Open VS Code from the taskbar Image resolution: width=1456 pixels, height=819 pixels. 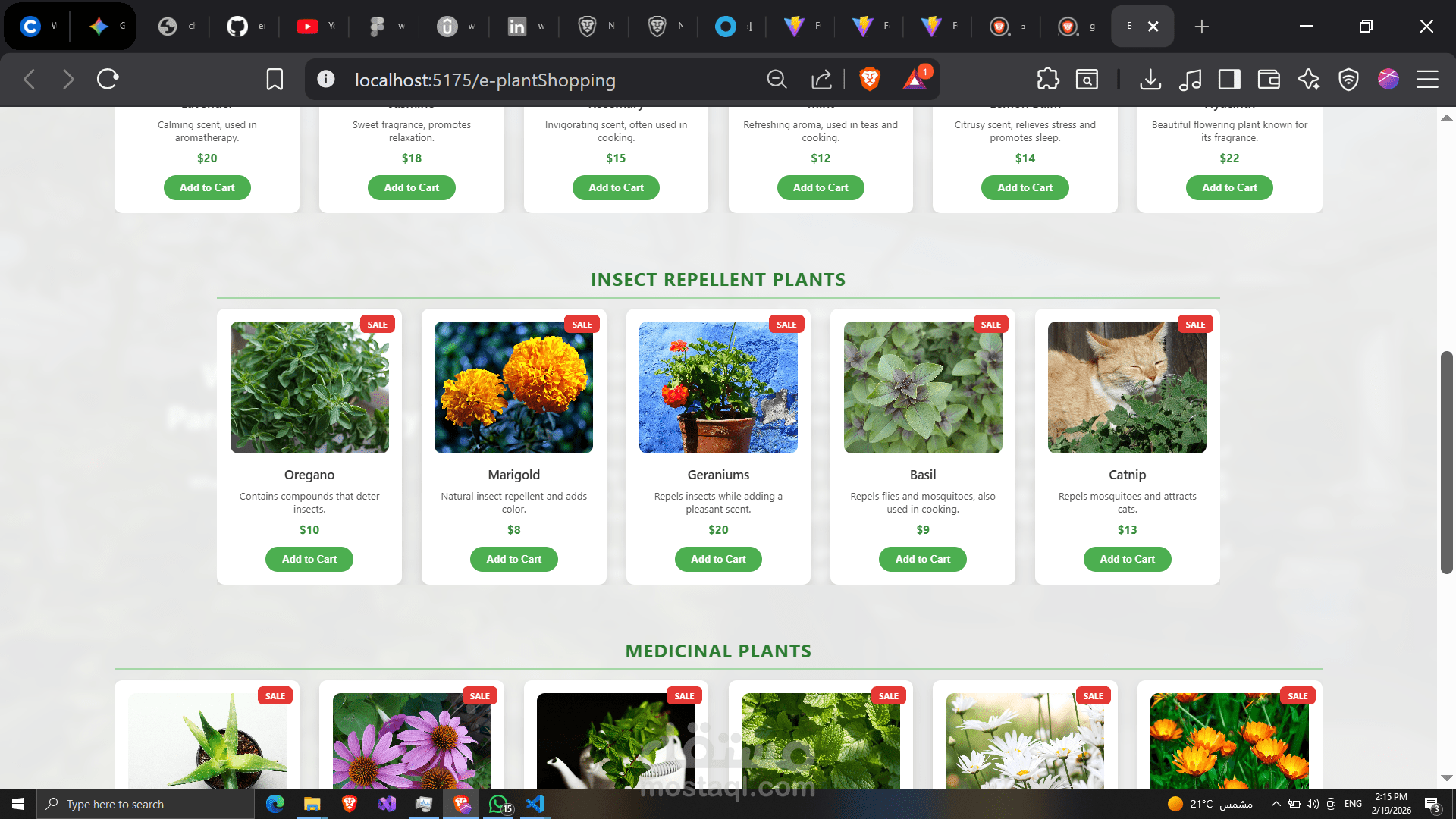pyautogui.click(x=535, y=804)
